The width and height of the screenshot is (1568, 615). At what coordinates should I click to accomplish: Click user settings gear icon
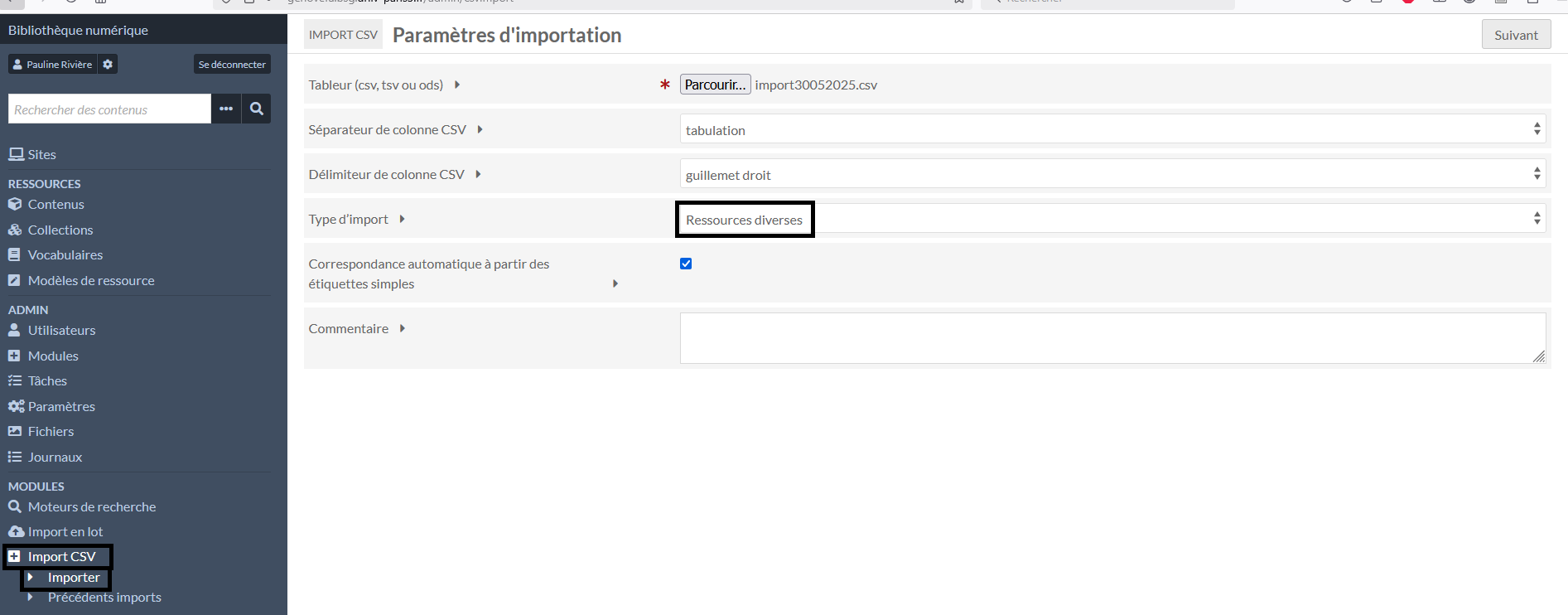pos(108,65)
